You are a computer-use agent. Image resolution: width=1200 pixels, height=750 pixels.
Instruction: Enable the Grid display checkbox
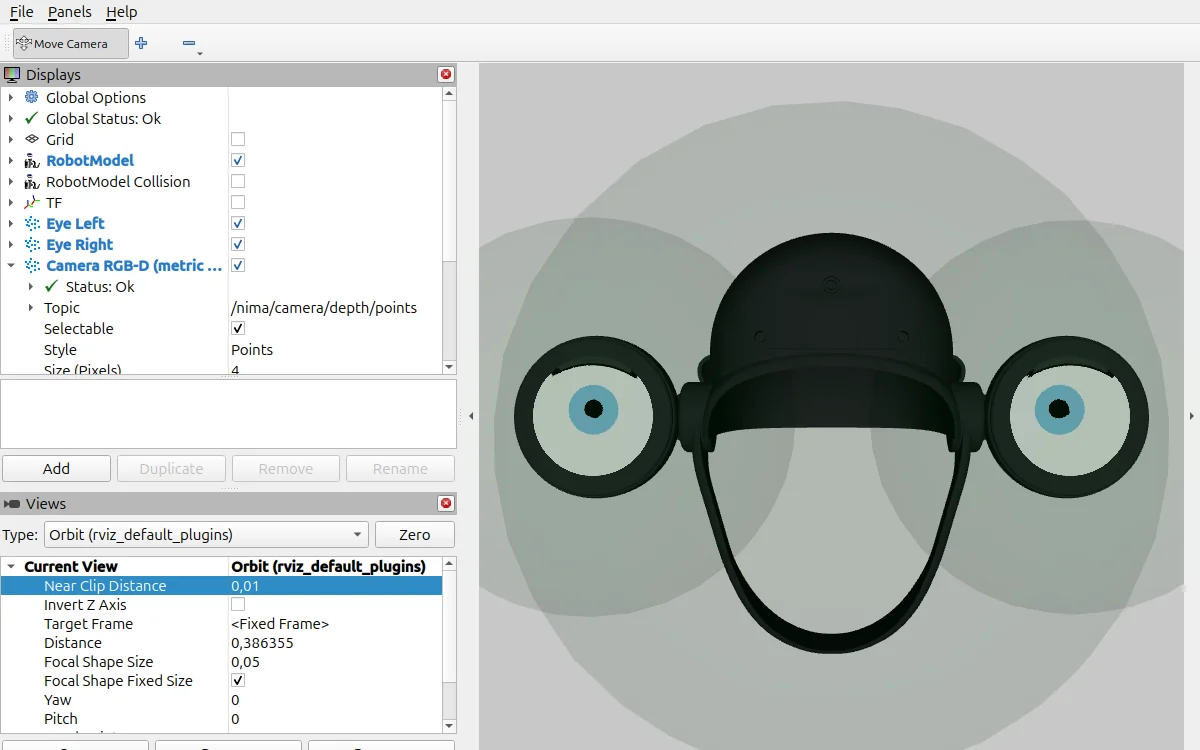point(238,139)
